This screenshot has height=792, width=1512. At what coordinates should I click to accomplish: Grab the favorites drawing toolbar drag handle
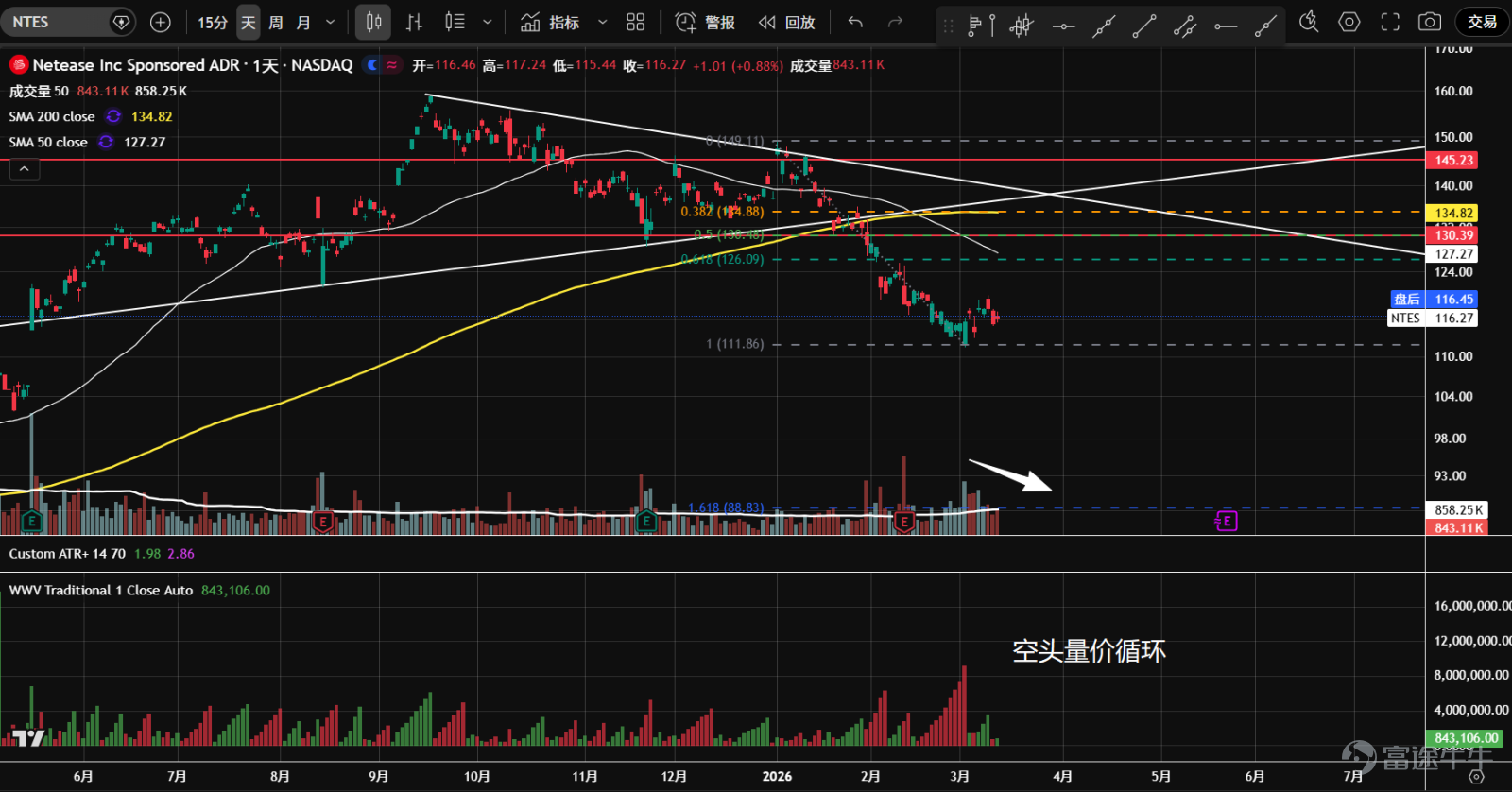pos(948,26)
